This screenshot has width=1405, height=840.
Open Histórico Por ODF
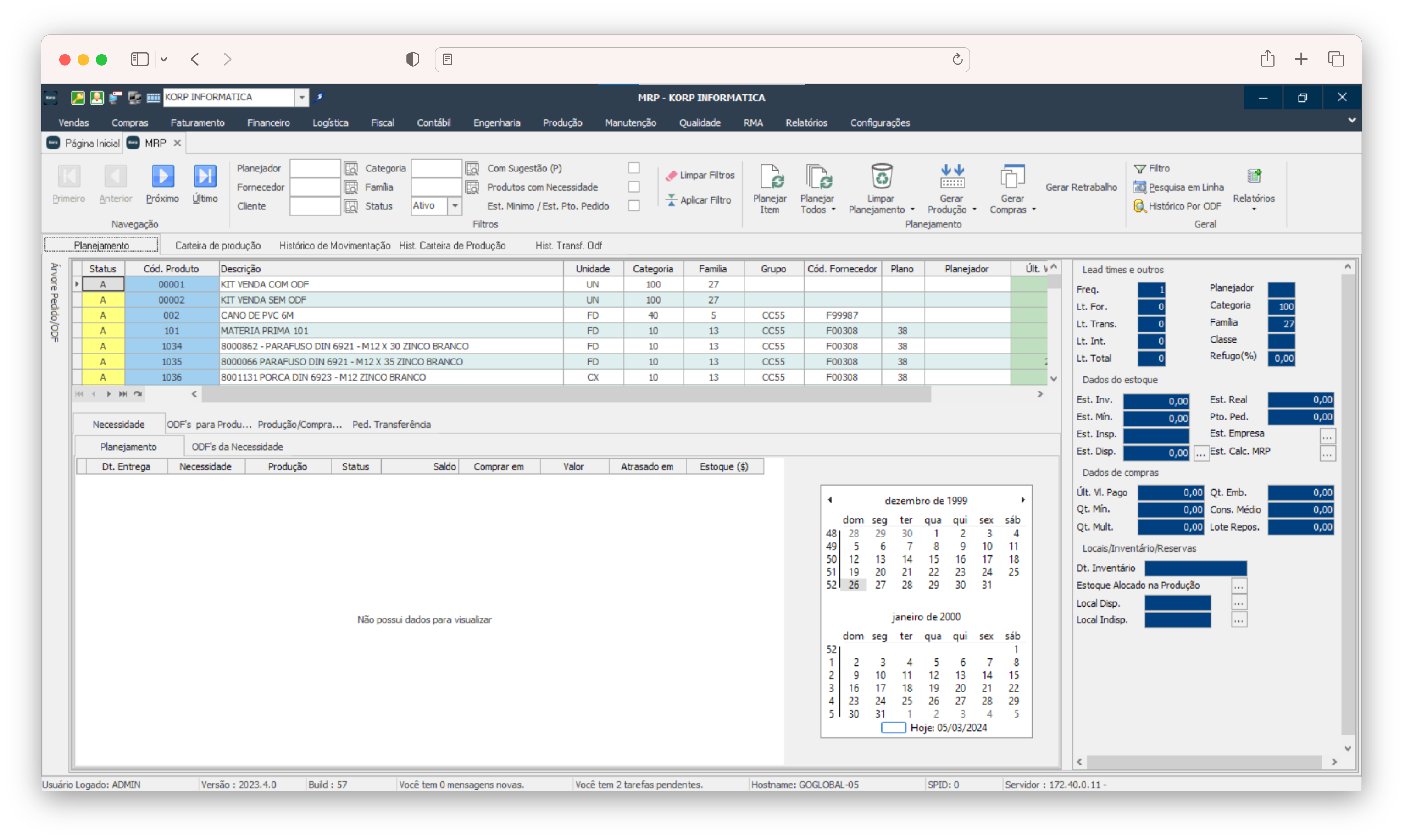[x=1177, y=206]
